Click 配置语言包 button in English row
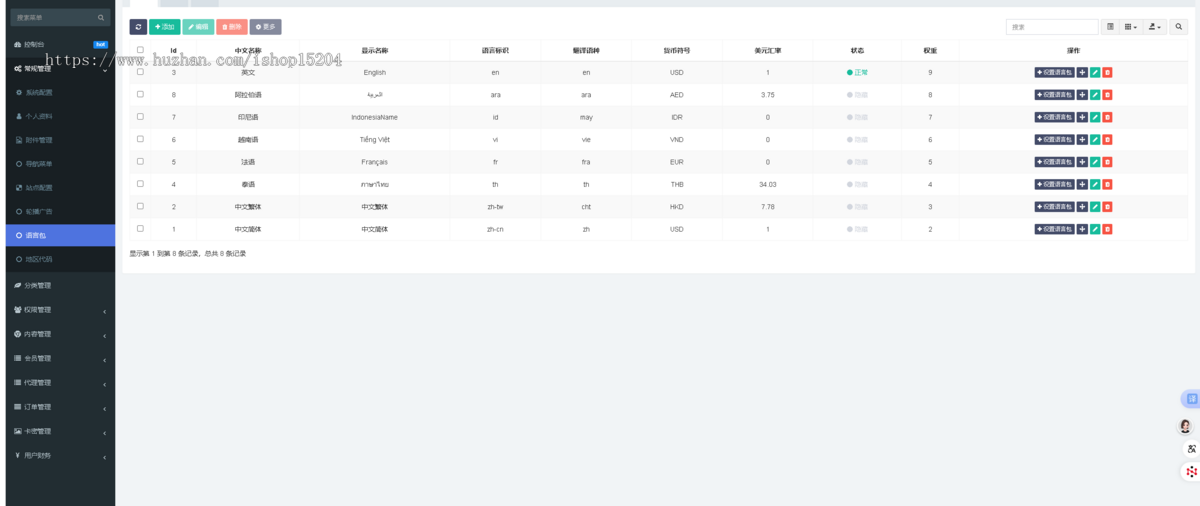The width and height of the screenshot is (1200, 506). (x=1055, y=73)
